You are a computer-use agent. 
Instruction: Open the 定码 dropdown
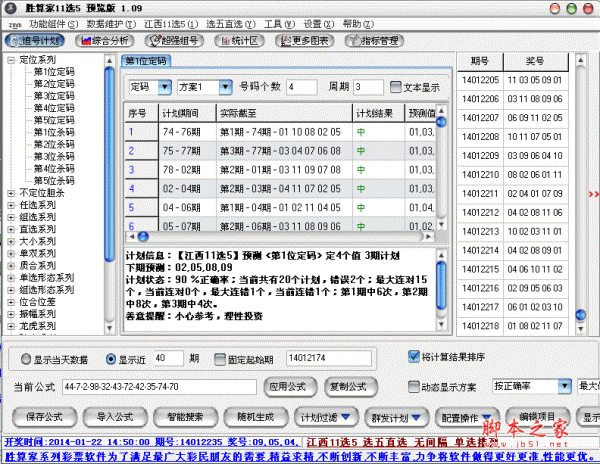(165, 87)
